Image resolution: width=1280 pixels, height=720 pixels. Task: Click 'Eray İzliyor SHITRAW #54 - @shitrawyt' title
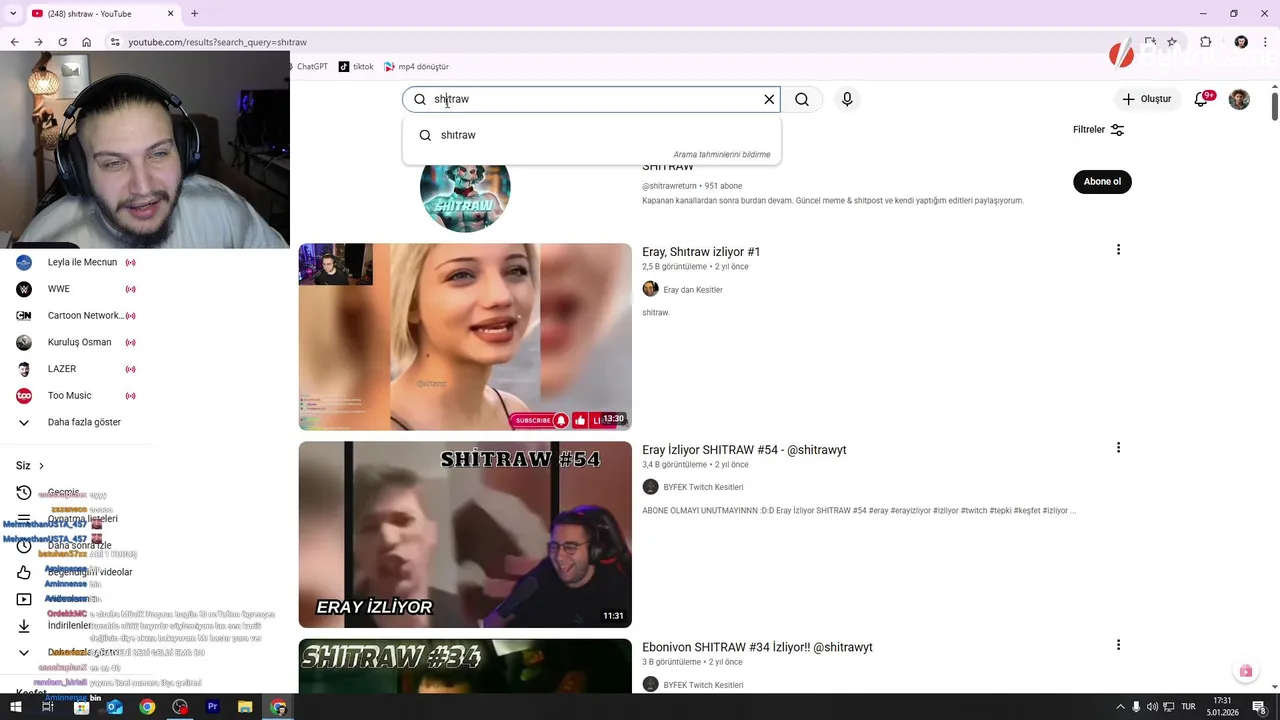pos(744,450)
